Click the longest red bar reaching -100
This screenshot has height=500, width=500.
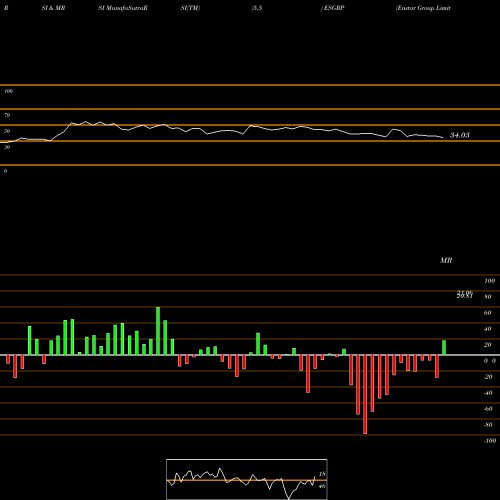(365, 394)
